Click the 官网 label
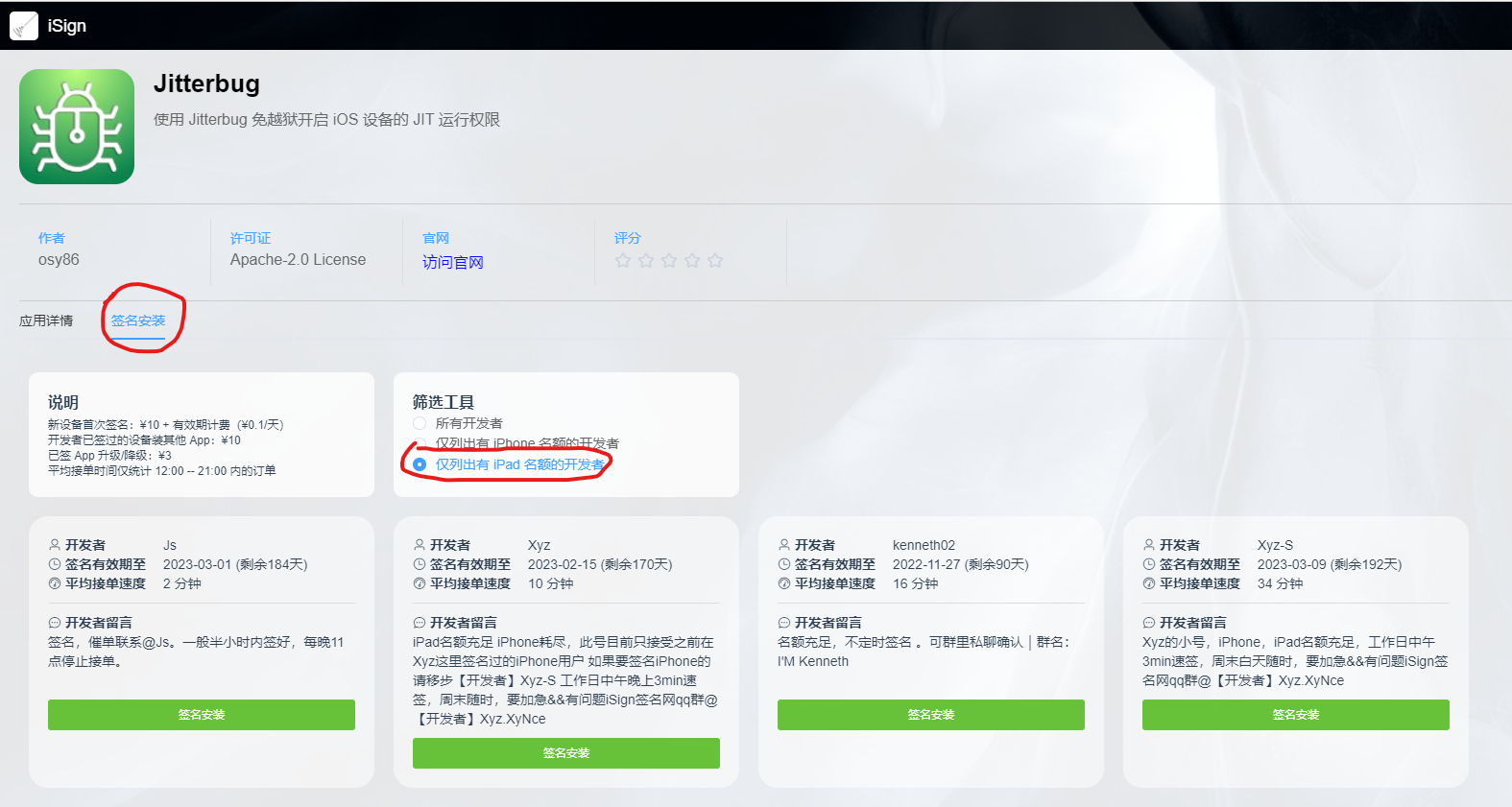1512x807 pixels. point(436,238)
